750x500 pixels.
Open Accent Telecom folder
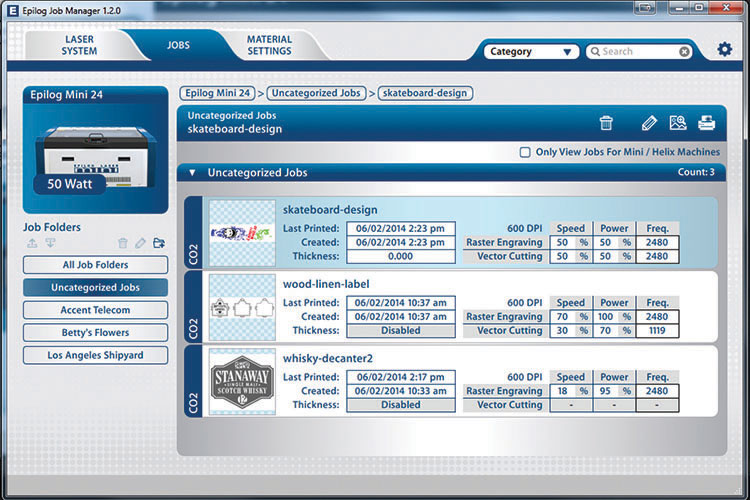95,310
